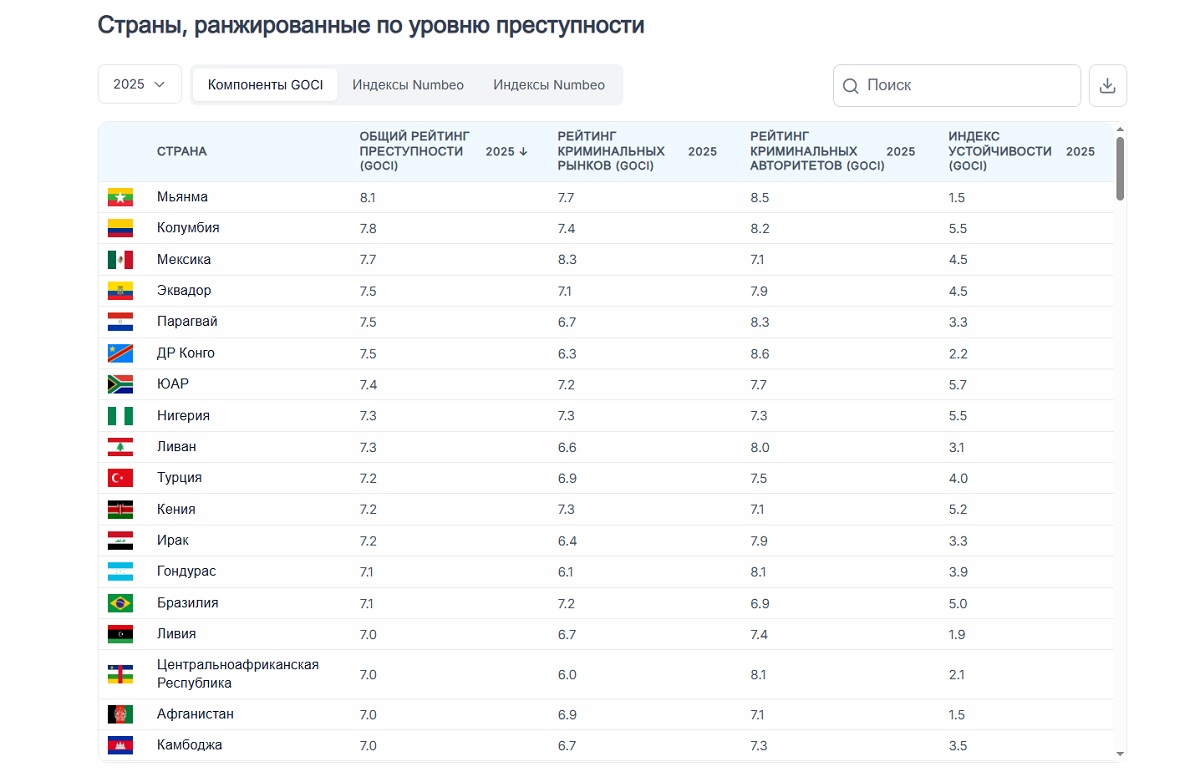Click the Colombia flag icon
Viewport: 1200px width, 777px height.
pos(120,228)
